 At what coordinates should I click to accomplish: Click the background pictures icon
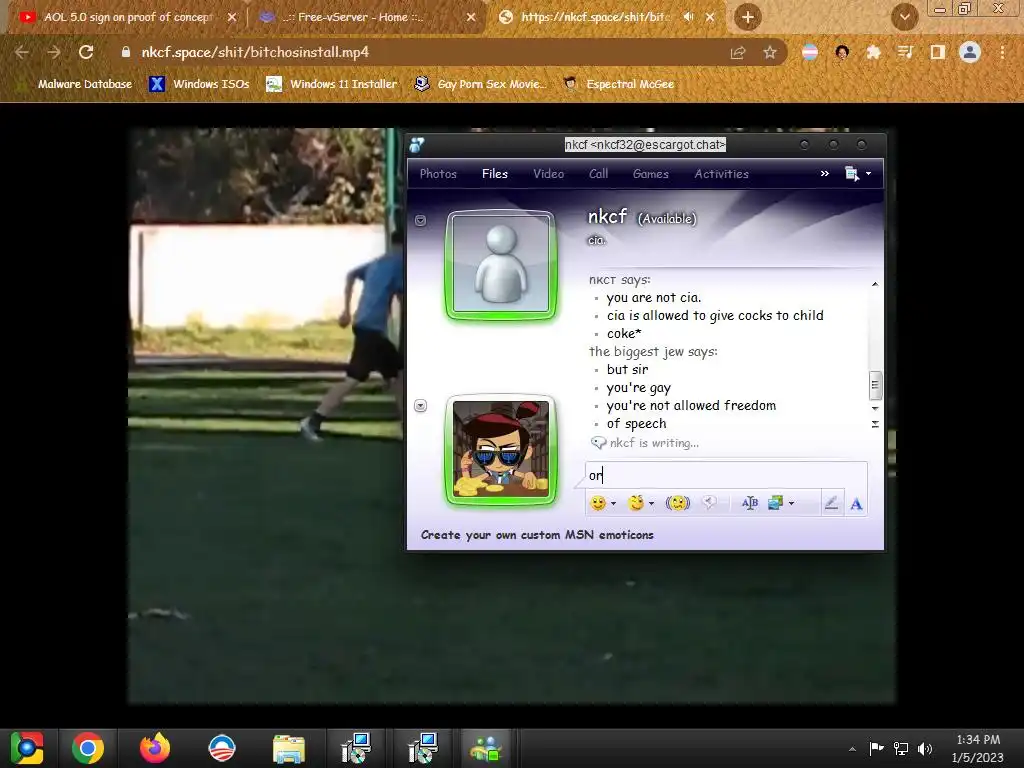(775, 503)
